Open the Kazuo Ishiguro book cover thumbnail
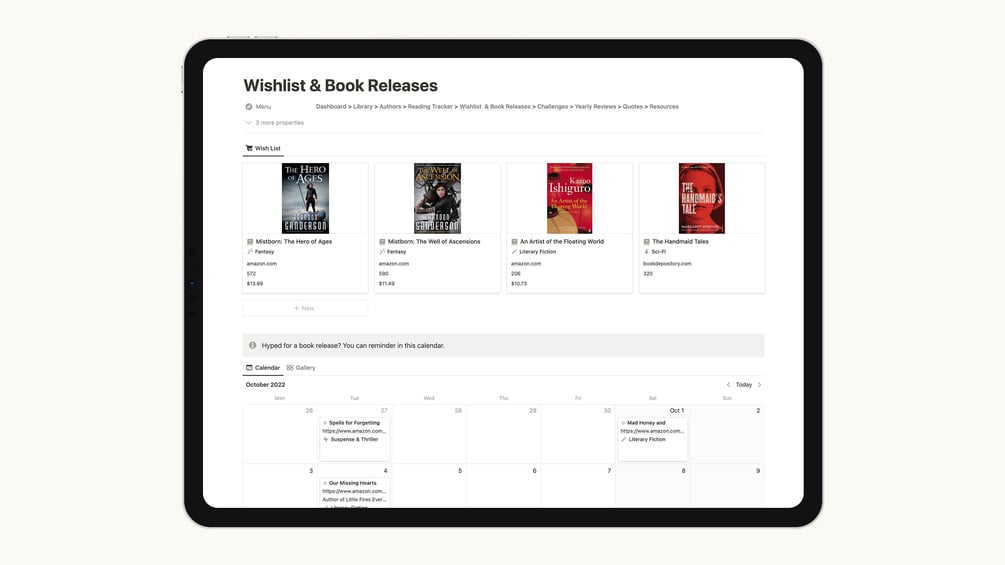 (x=569, y=198)
